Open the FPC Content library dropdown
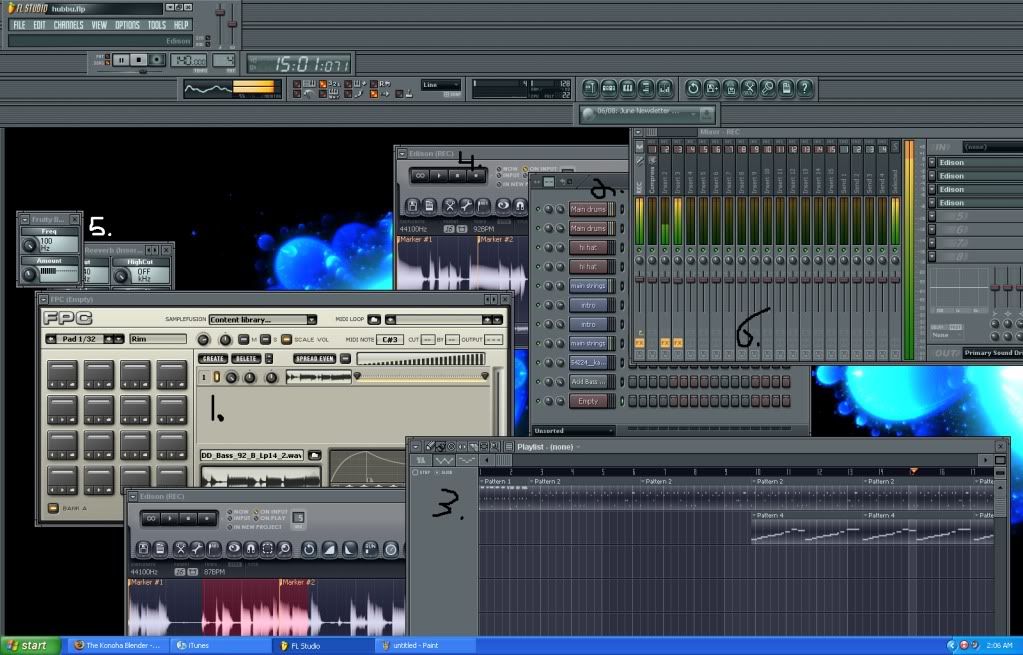Viewport: 1023px width, 655px height. (x=262, y=320)
